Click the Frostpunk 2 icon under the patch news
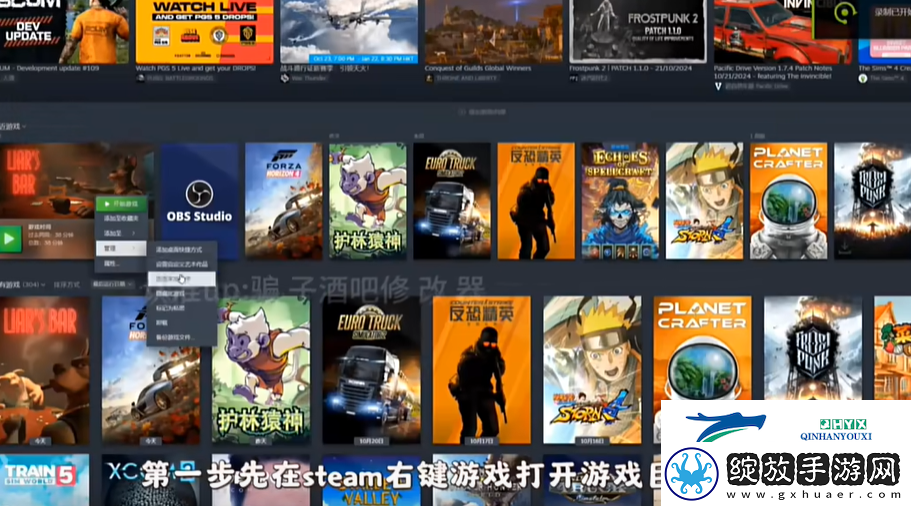The image size is (911, 506). point(573,78)
